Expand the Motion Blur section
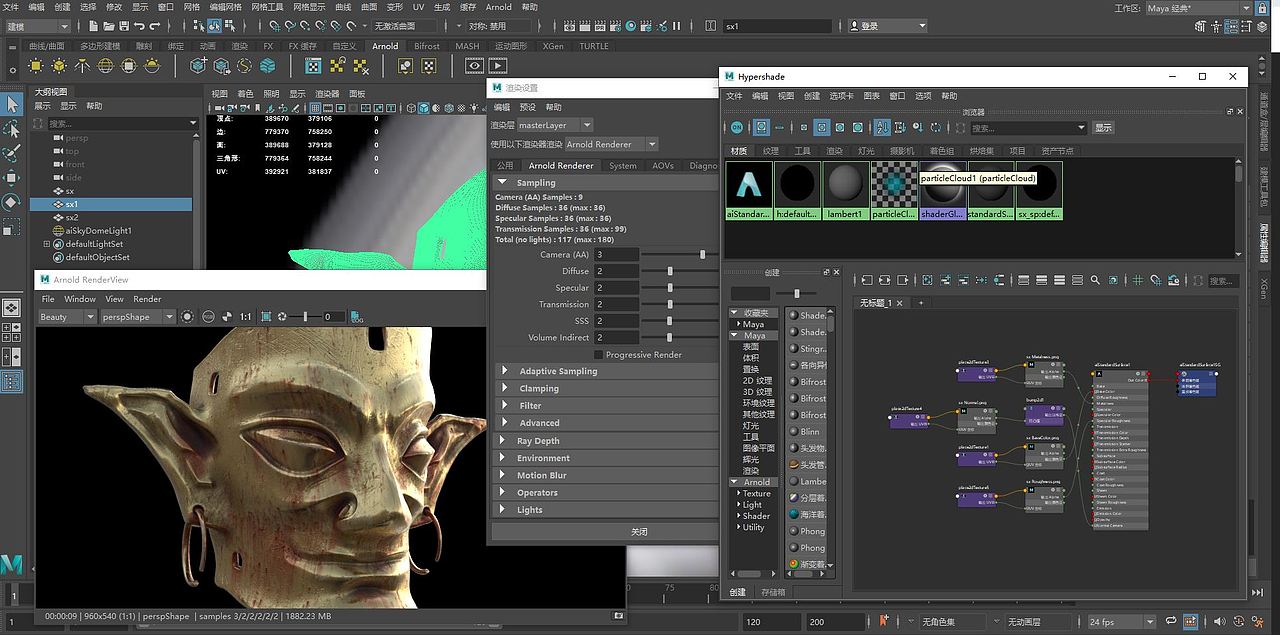Viewport: 1280px width, 635px height. 504,475
